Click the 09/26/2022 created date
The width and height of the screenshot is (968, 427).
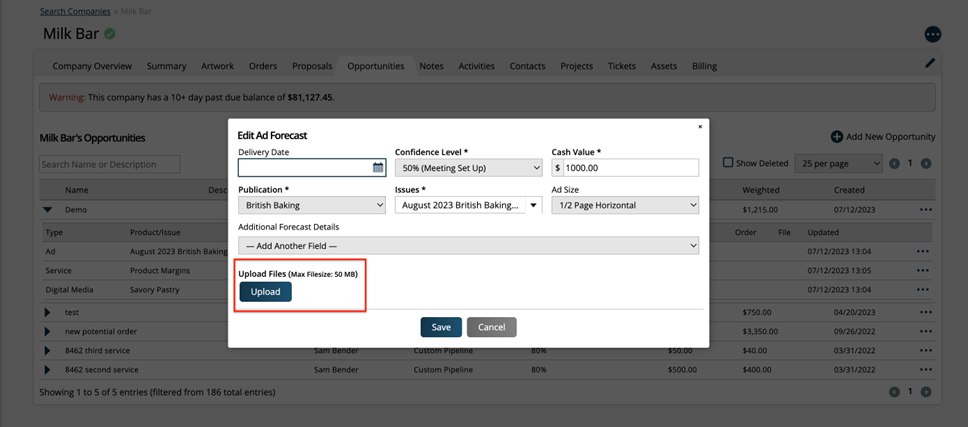pyautogui.click(x=854, y=331)
